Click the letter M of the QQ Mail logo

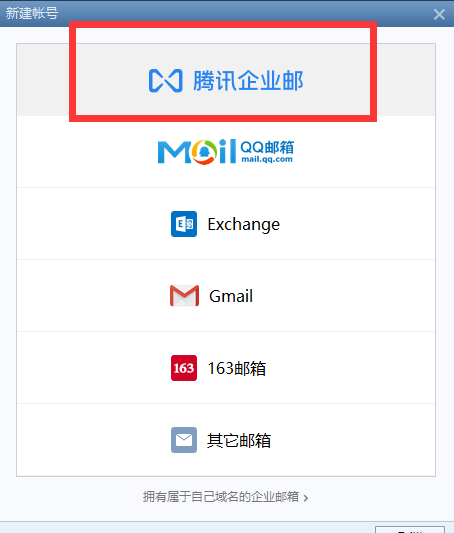click(x=174, y=152)
